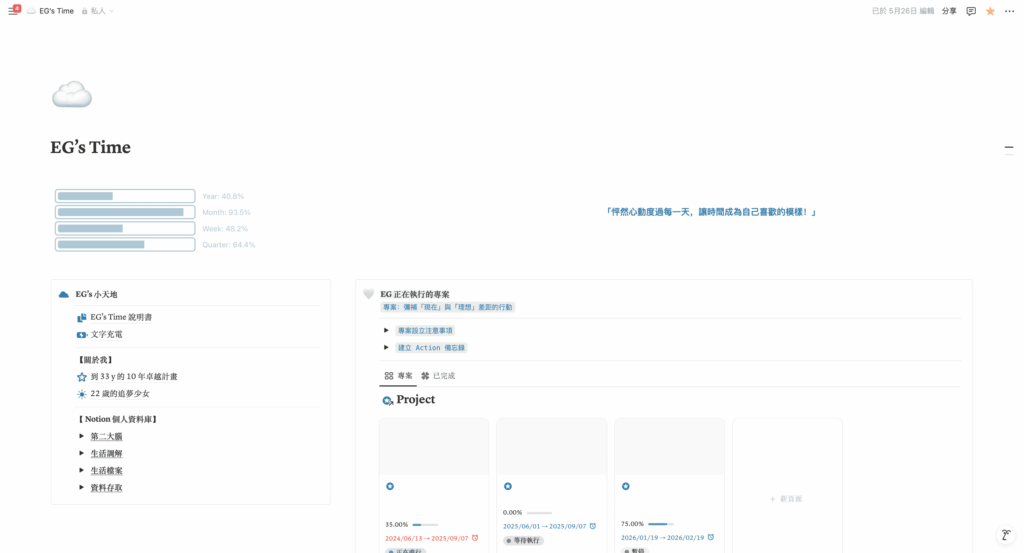1024x553 pixels.
Task: Expand the 專案設立注意事項 toggle
Action: (387, 330)
